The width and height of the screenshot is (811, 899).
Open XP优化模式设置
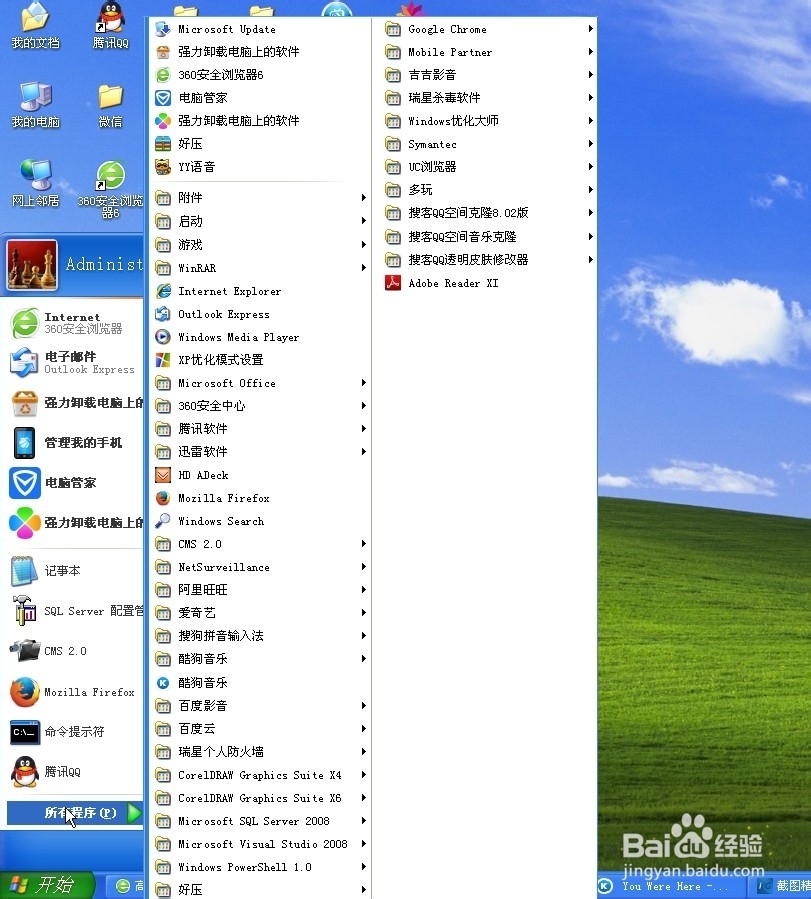pyautogui.click(x=260, y=360)
